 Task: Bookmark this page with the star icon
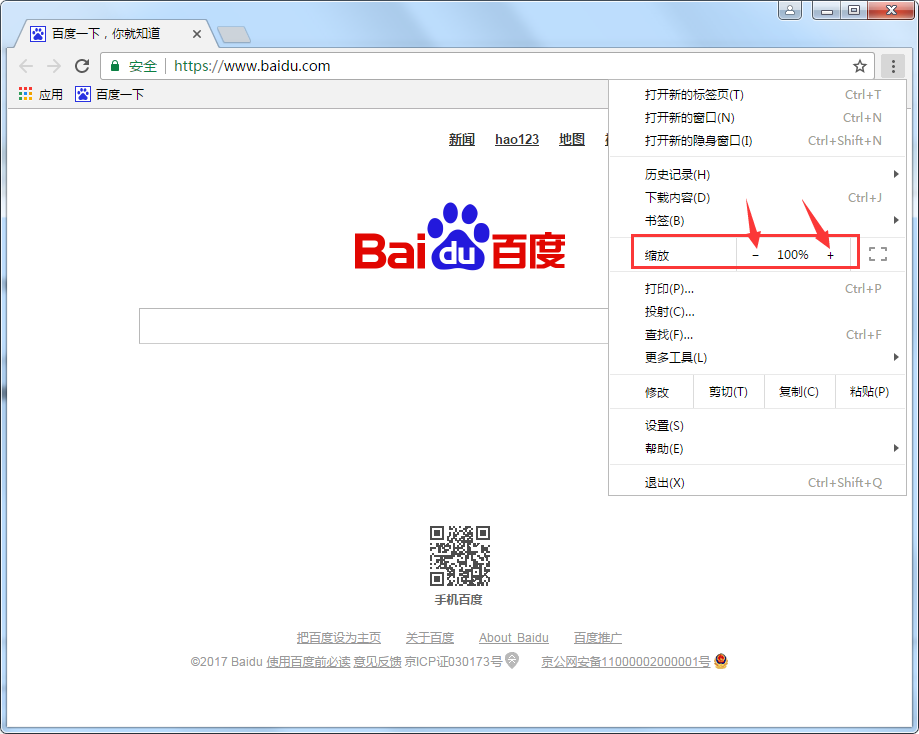pyautogui.click(x=860, y=66)
